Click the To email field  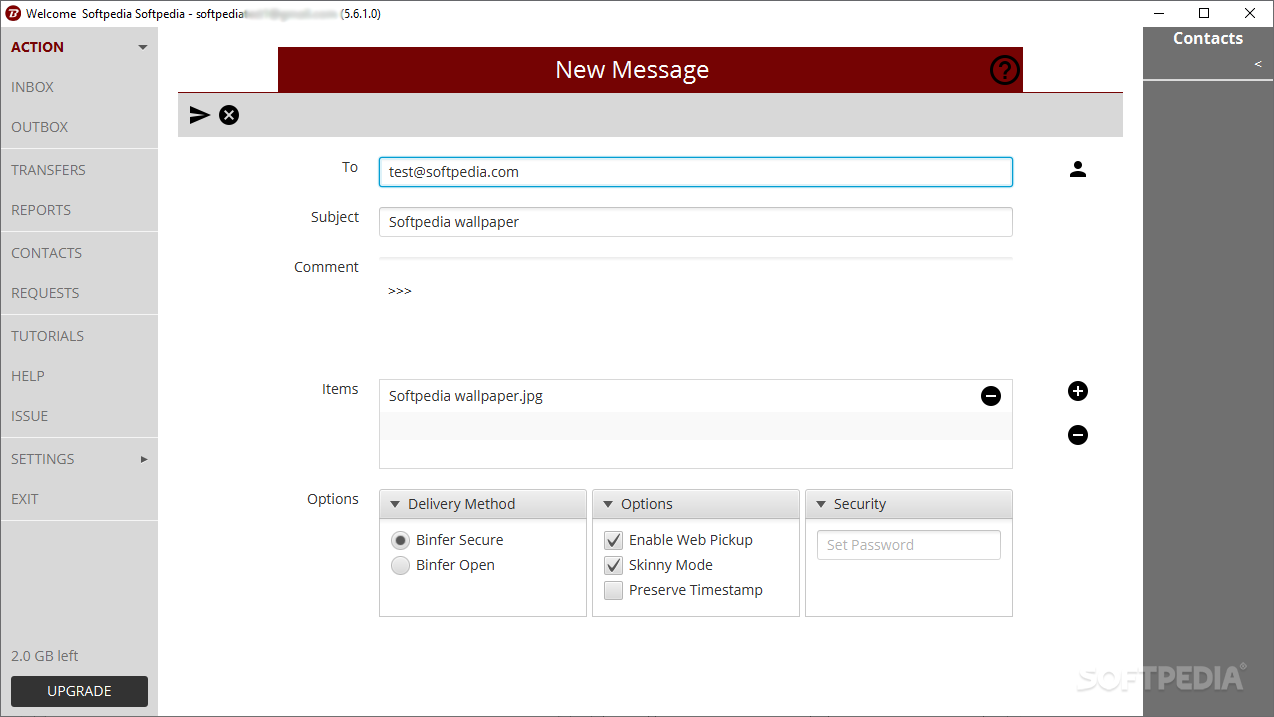(x=696, y=172)
